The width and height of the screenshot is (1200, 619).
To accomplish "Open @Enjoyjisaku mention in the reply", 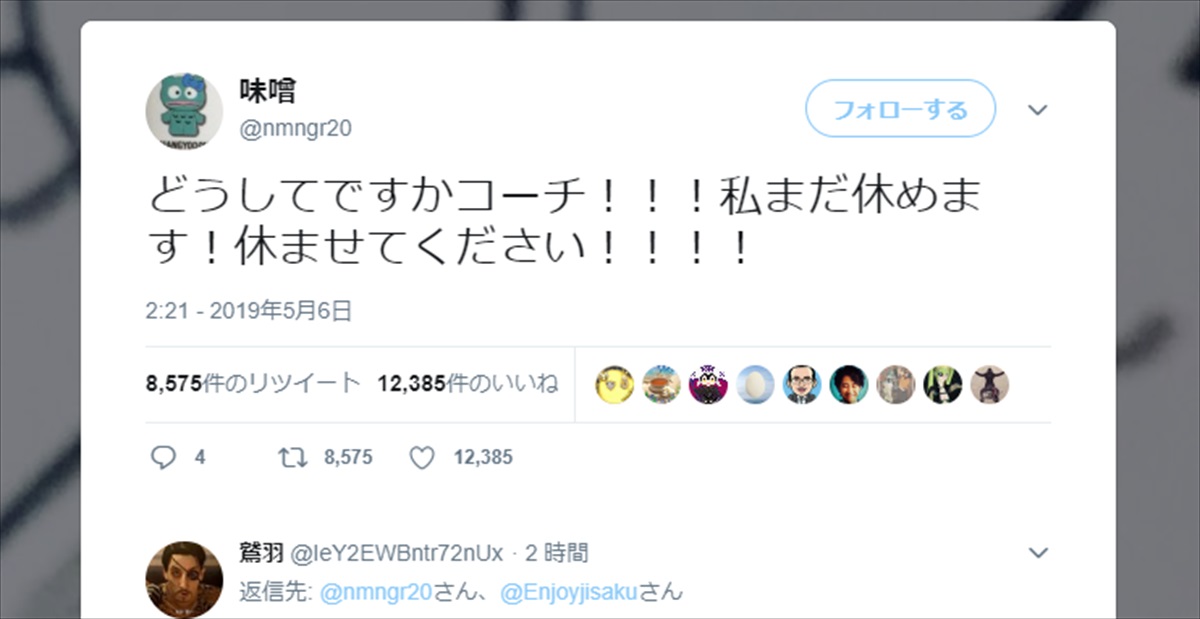I will [x=568, y=592].
